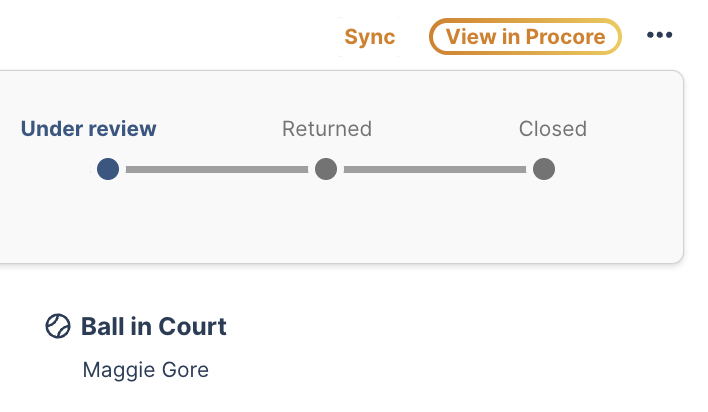
Task: Click blank area right of Maggie Gore
Action: click(452, 370)
